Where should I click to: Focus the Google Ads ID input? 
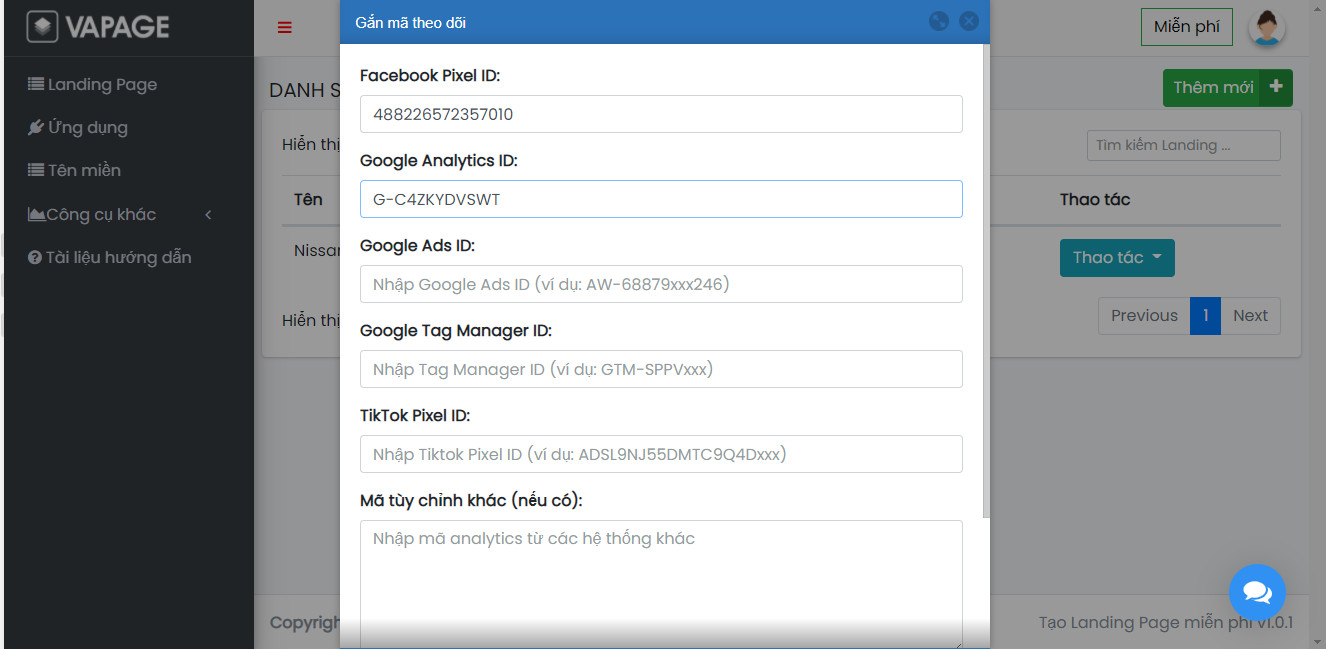coord(660,284)
